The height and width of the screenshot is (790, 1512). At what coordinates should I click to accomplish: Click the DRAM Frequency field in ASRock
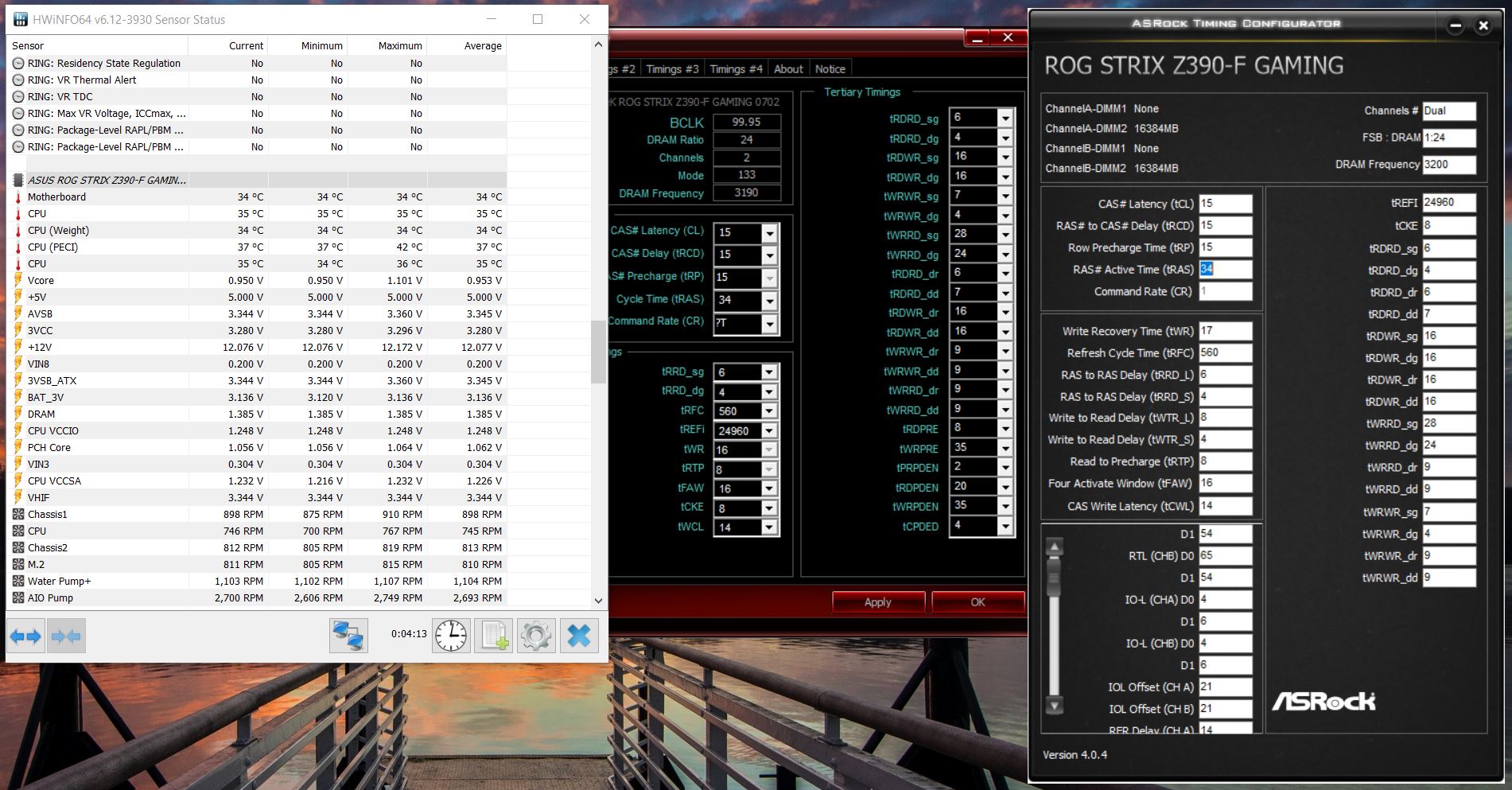[1448, 165]
